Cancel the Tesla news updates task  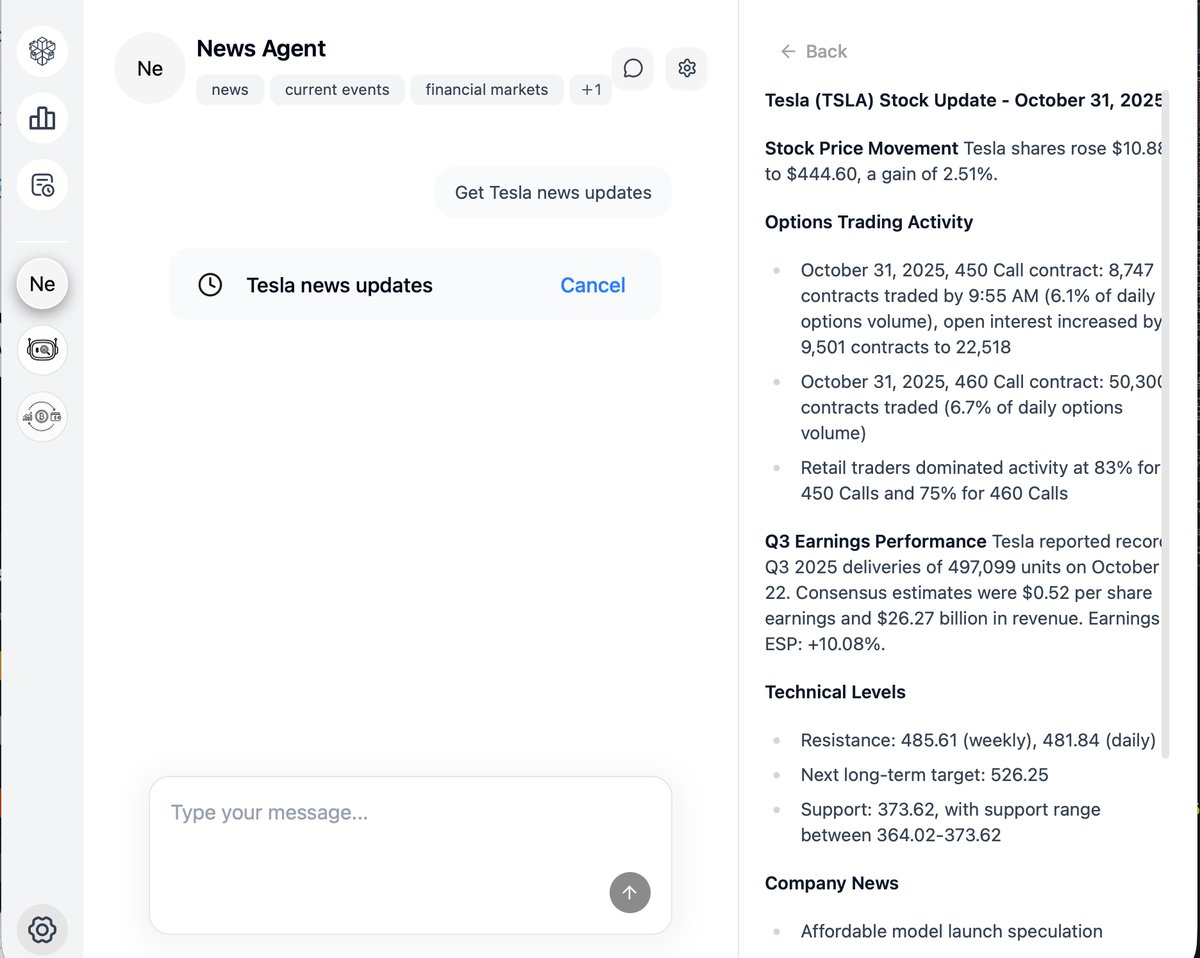tap(592, 284)
